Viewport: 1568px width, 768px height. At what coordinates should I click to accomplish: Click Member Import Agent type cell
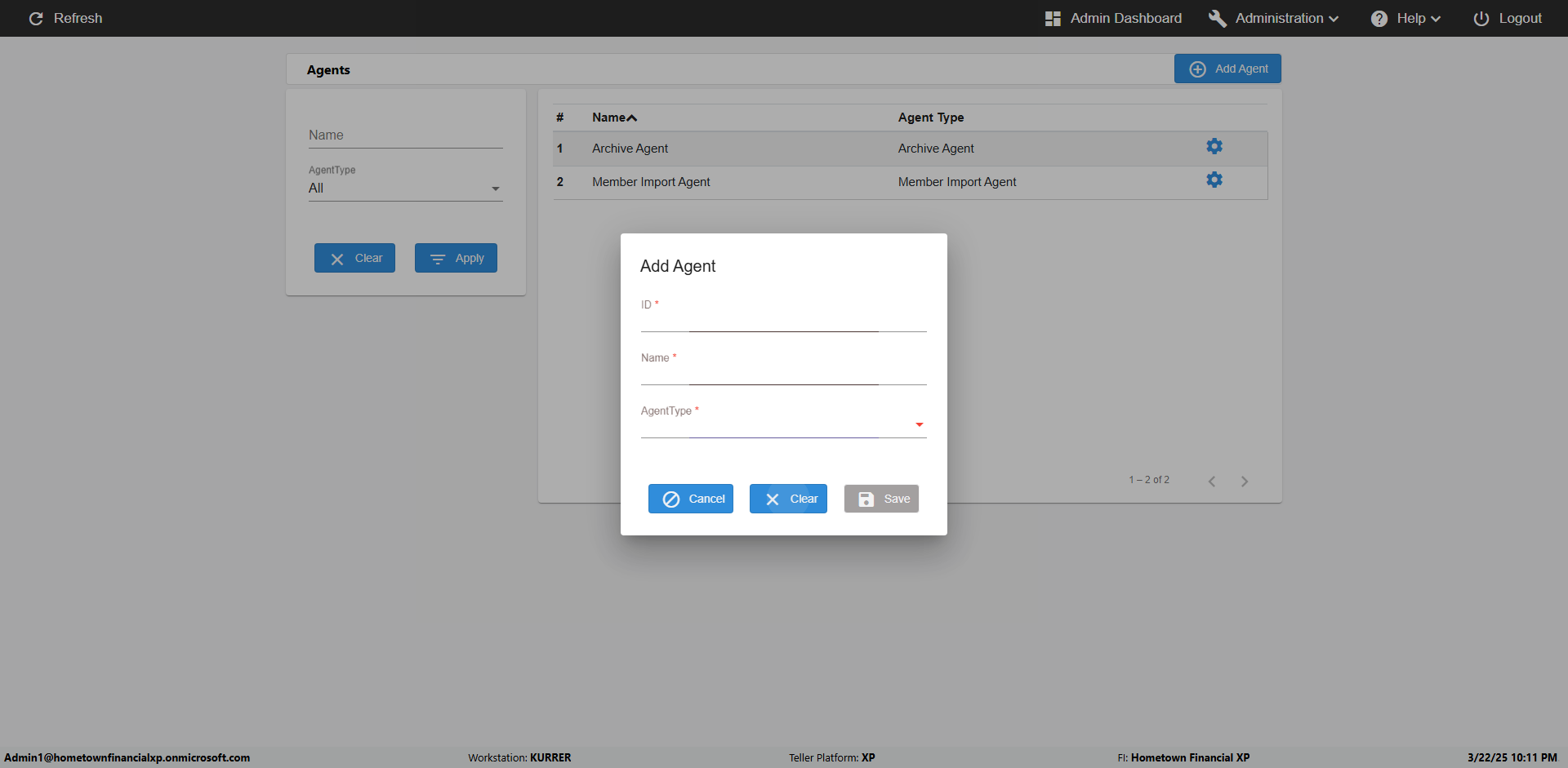point(957,182)
